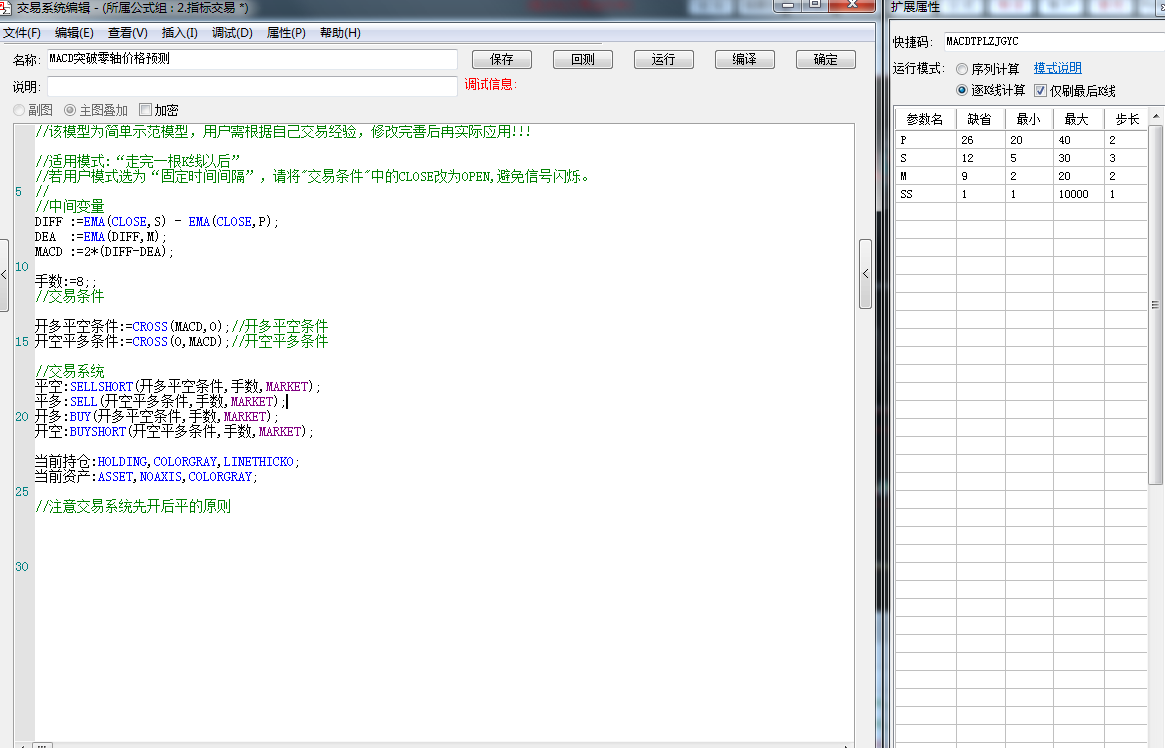Open the 调试(D) menu
The image size is (1165, 748).
point(233,33)
